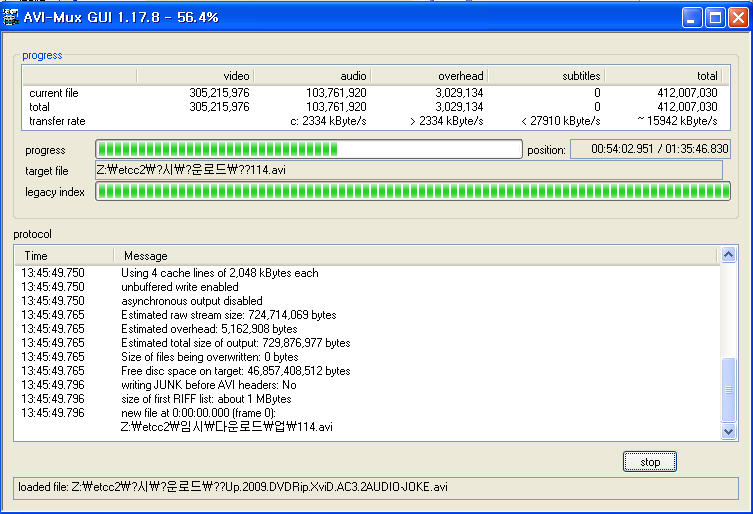The height and width of the screenshot is (514, 753).
Task: Stop the muxing process
Action: click(650, 462)
